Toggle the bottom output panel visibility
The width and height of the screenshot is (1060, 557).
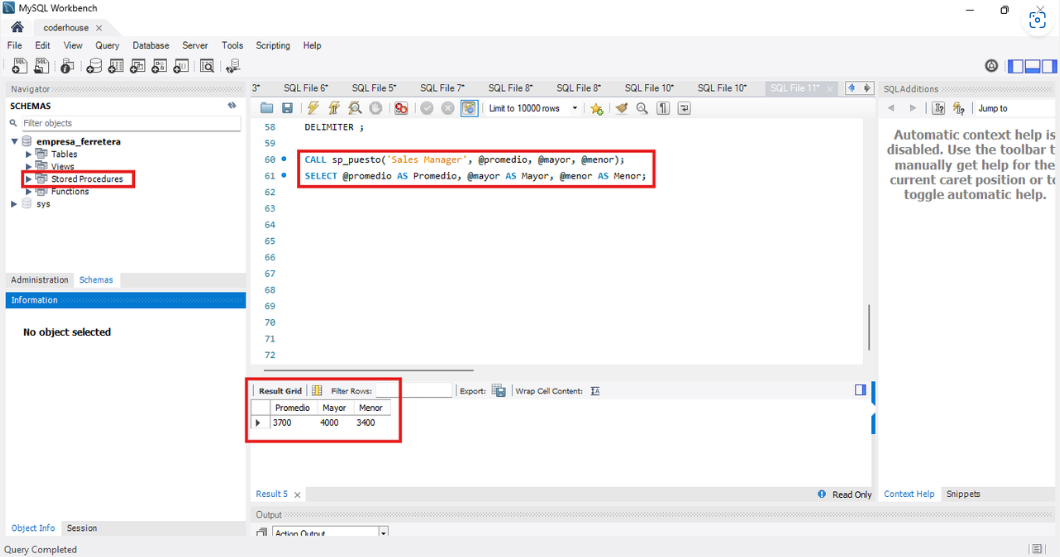(x=1032, y=66)
